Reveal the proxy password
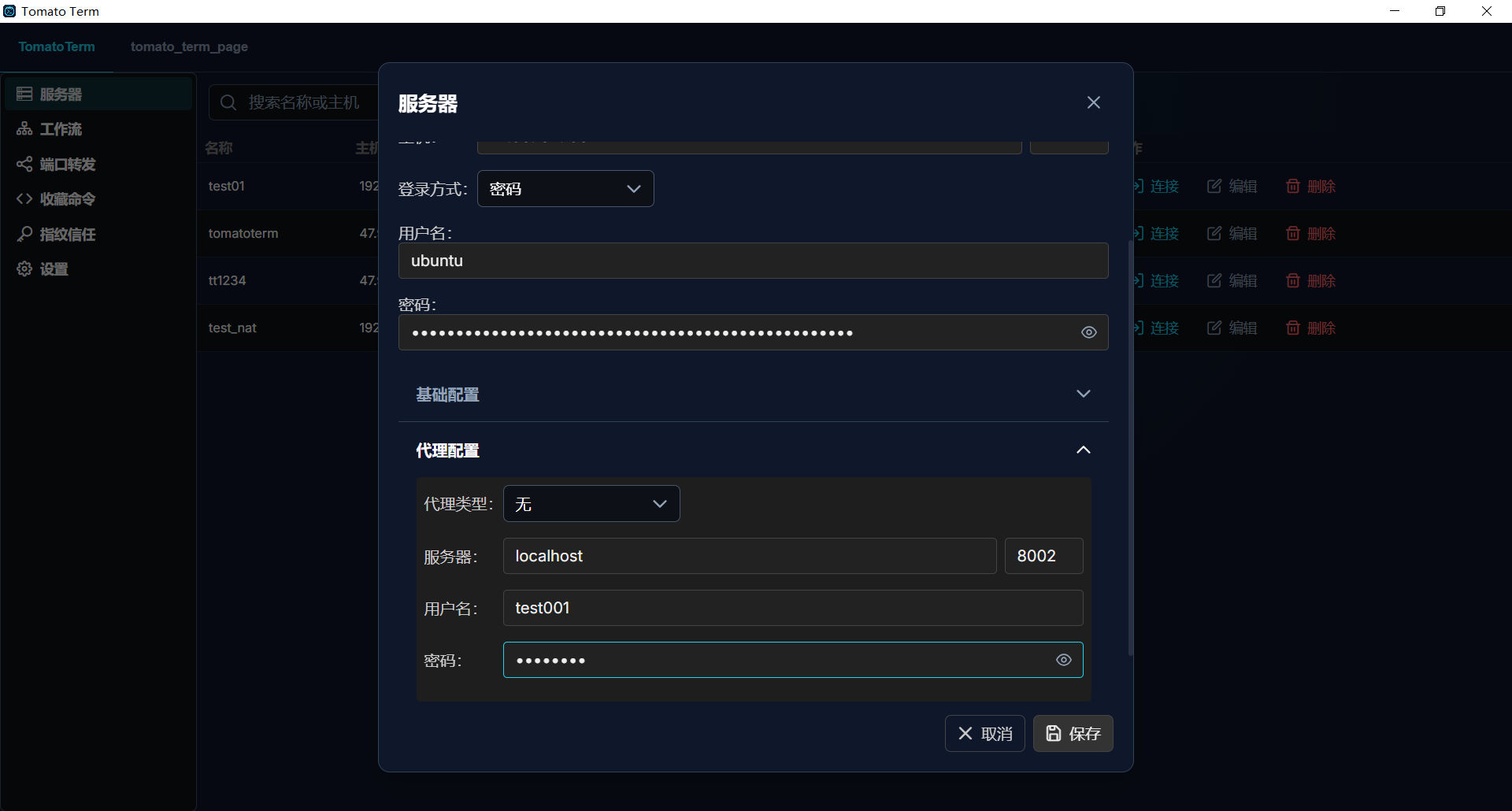 (x=1063, y=660)
